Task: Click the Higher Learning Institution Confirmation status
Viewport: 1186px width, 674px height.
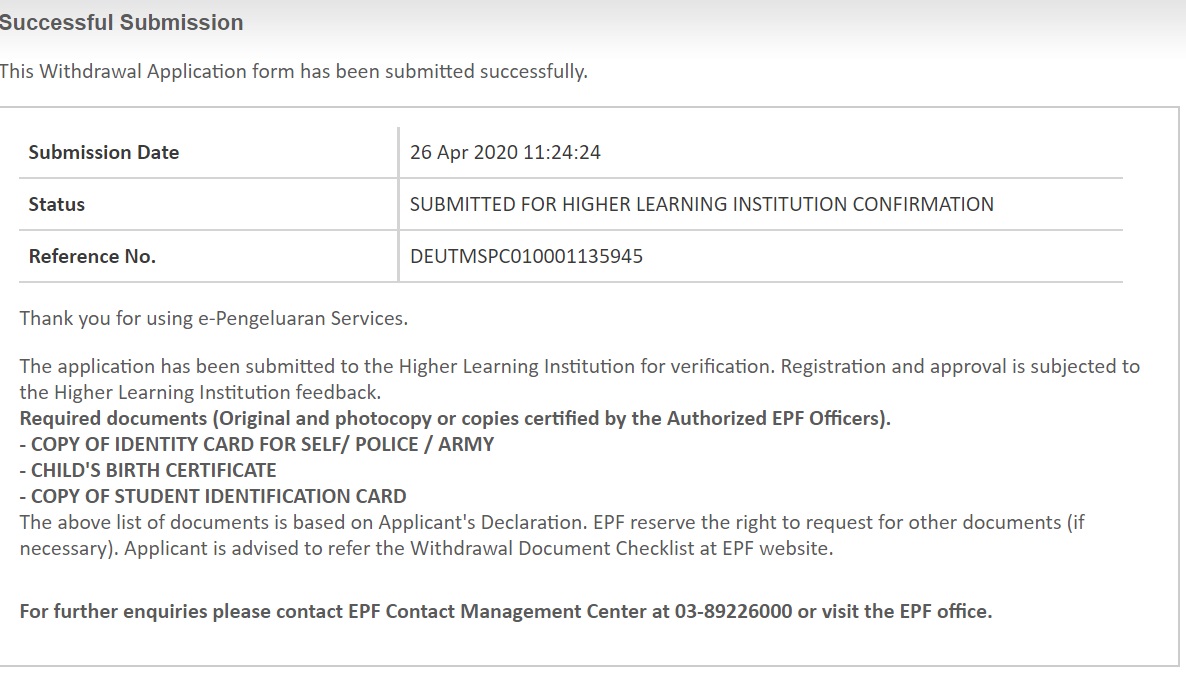Action: [x=701, y=205]
